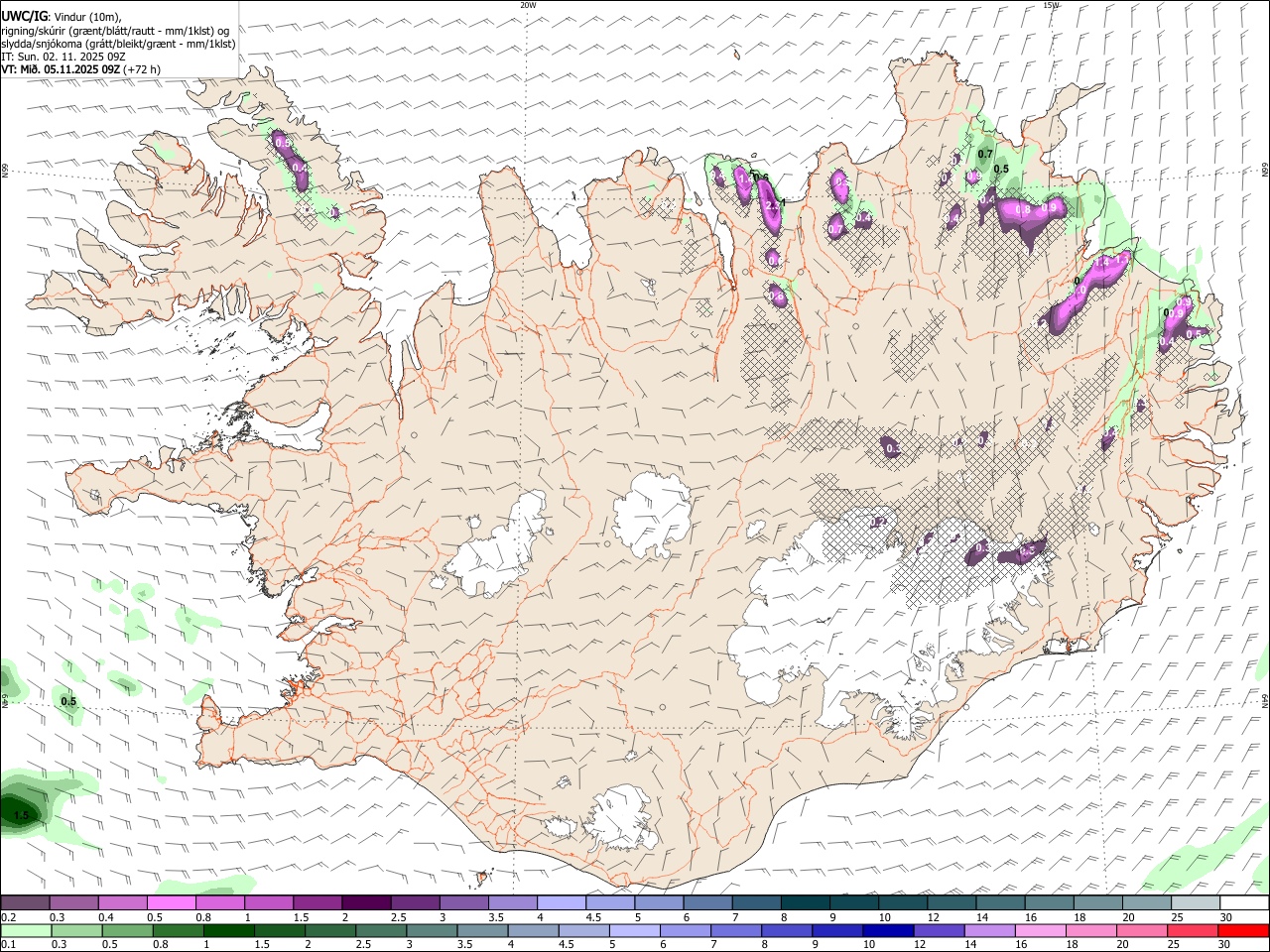Select the lower-scale pale green swatch between 0.1 and 0.3
1270x952 pixels.
point(26,930)
